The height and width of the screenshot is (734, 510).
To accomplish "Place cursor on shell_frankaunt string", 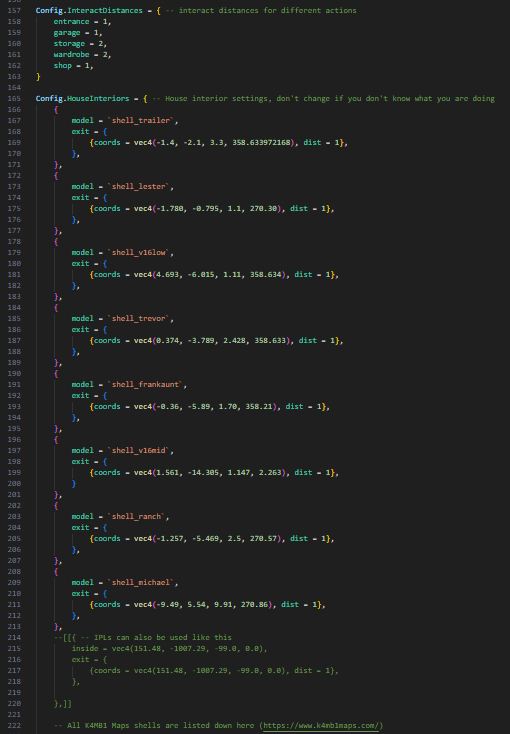I will tap(147, 384).
